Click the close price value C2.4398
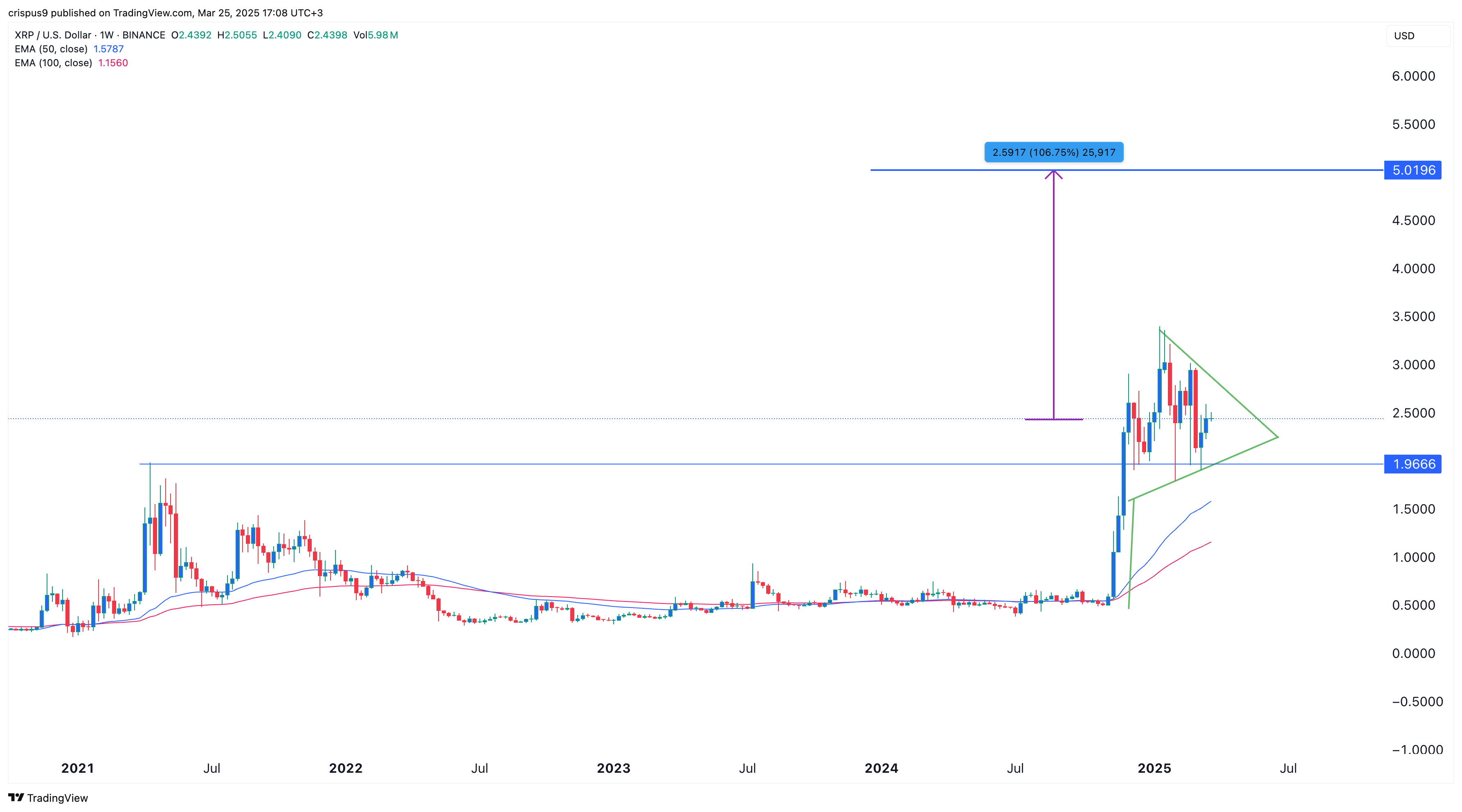The height and width of the screenshot is (812, 1462). (328, 35)
